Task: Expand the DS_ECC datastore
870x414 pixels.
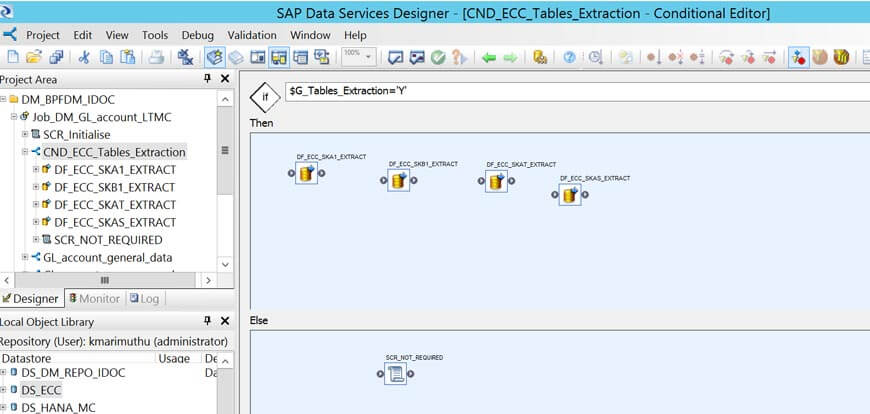Action: [x=3, y=390]
